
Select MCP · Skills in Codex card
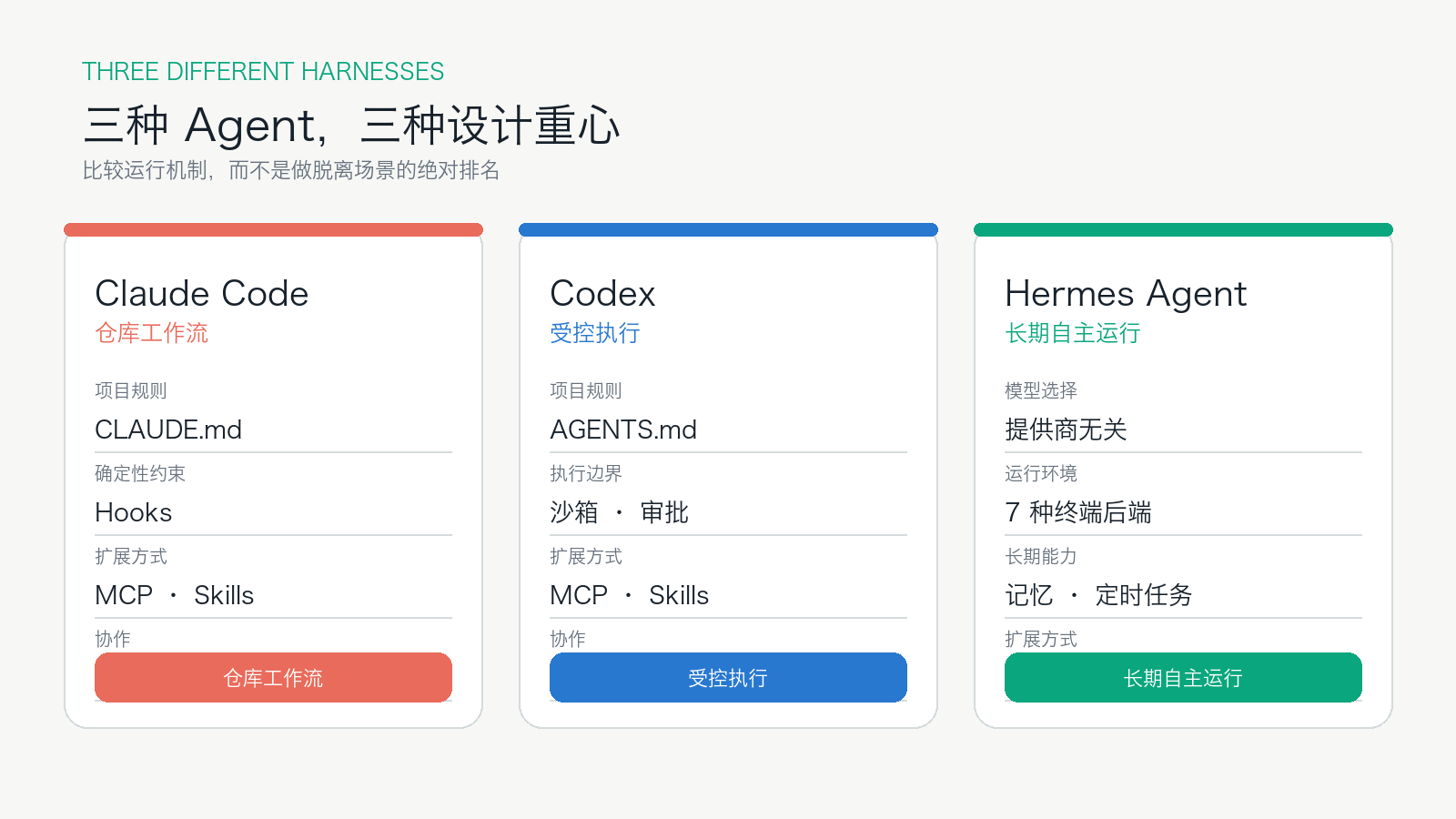(630, 595)
